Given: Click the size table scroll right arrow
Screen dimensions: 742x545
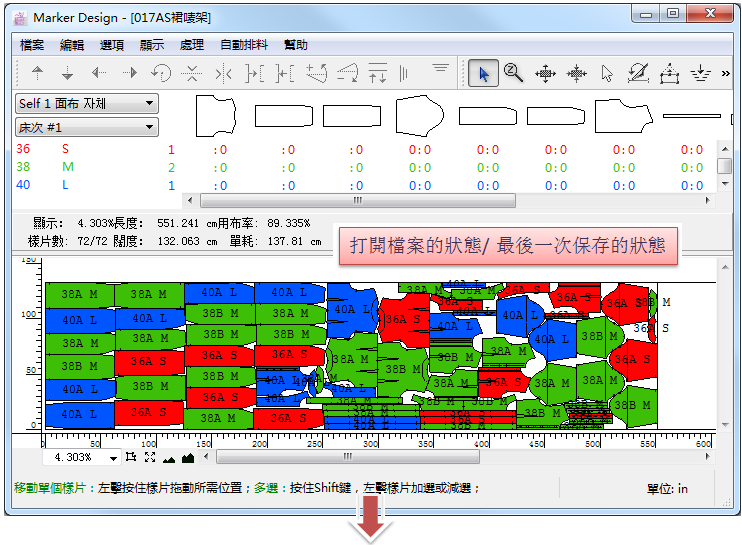Looking at the screenshot, I should 707,200.
